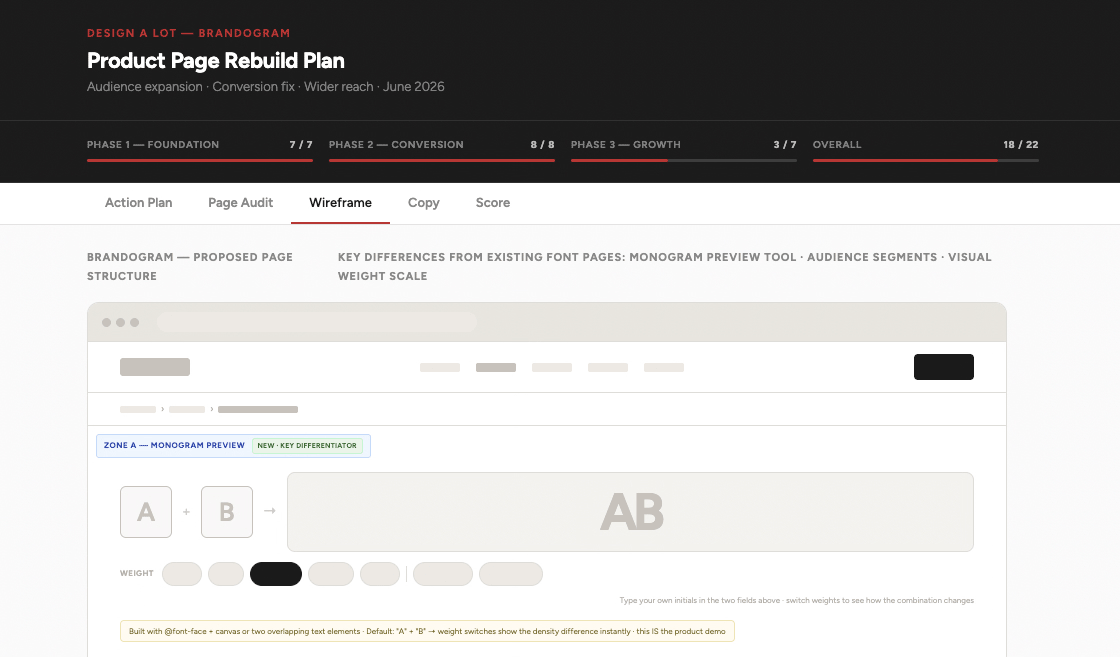Click the 'B' initial input box
This screenshot has height=657, width=1120.
coord(226,512)
